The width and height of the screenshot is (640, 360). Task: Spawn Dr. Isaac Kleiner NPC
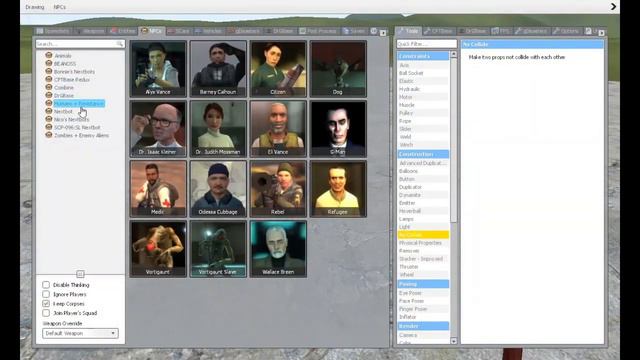(158, 129)
